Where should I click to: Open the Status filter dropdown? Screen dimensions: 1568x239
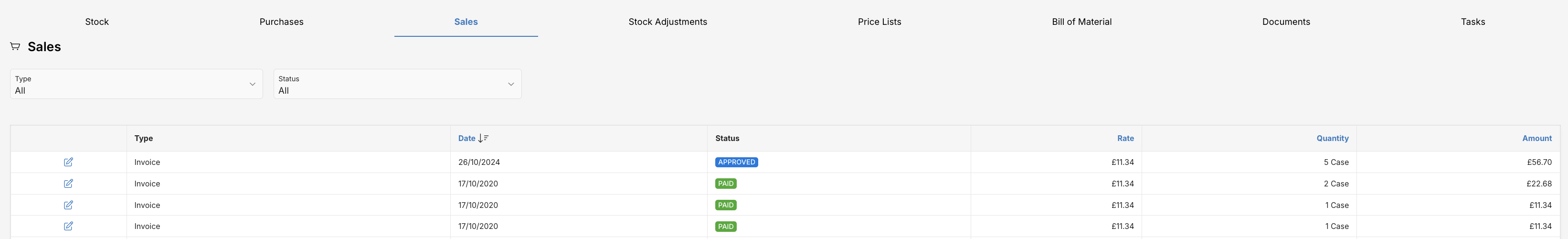(x=397, y=84)
